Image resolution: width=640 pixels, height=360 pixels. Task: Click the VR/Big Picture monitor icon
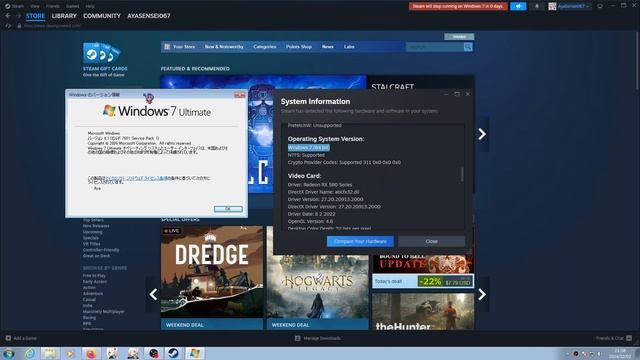click(600, 6)
